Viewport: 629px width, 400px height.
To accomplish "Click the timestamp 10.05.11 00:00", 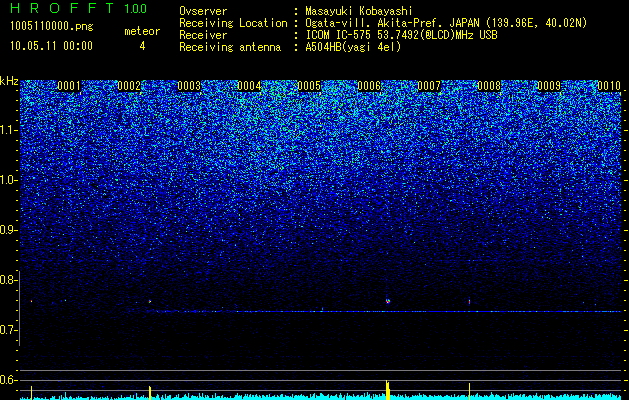I will pos(51,46).
